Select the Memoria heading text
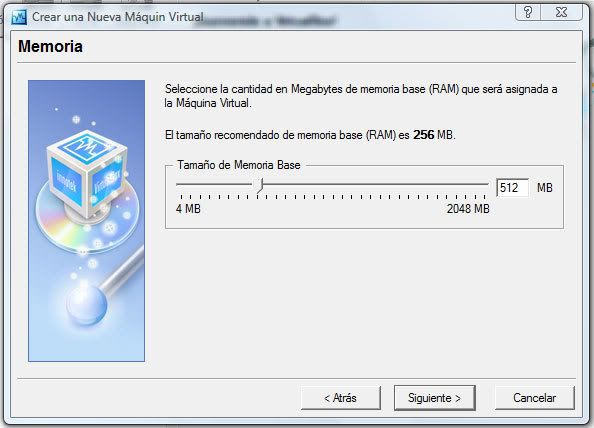The image size is (594, 428). pyautogui.click(x=50, y=47)
